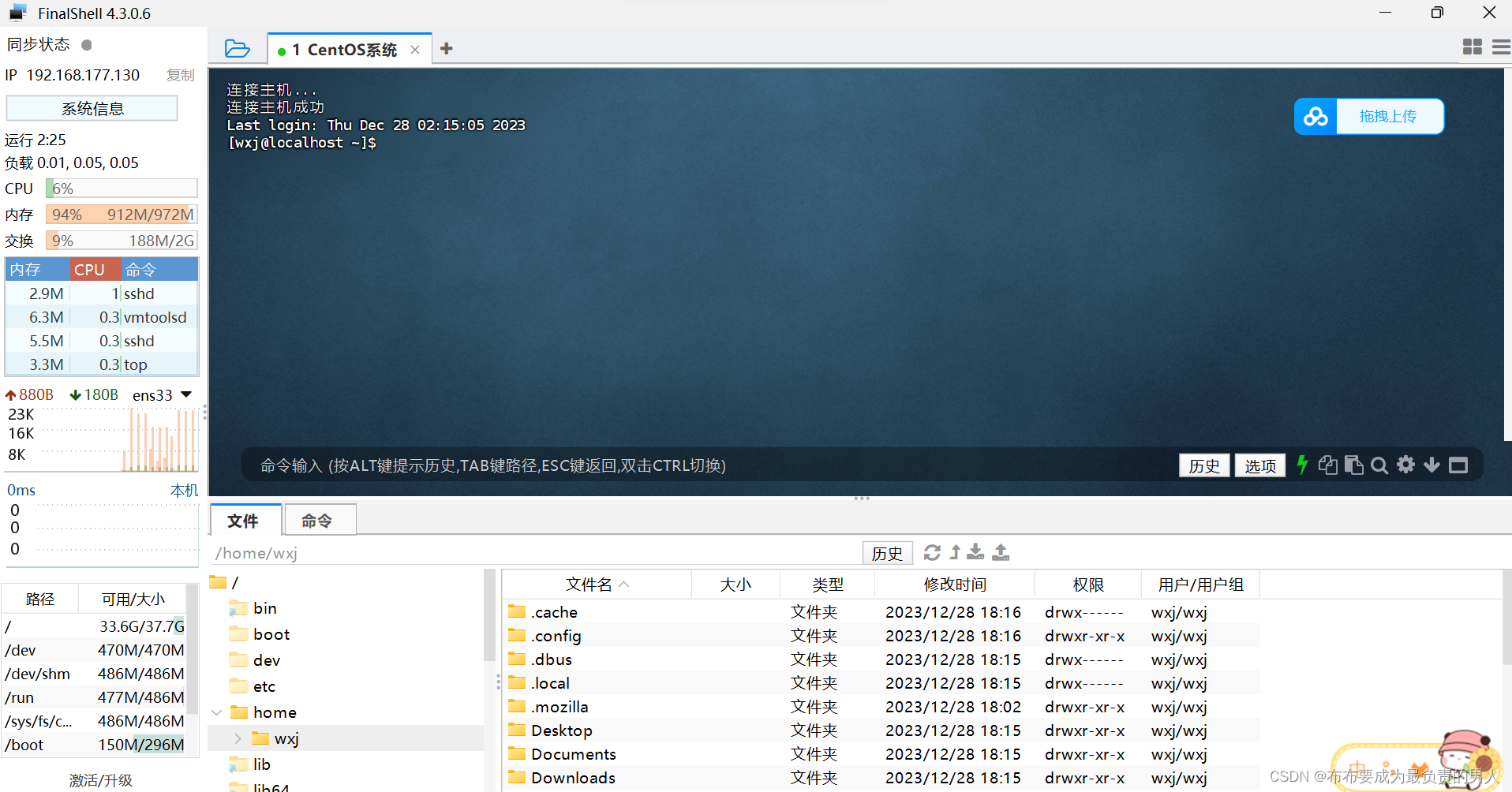Select the vmtoolsd process row
This screenshot has width=1512, height=792.
[x=102, y=317]
